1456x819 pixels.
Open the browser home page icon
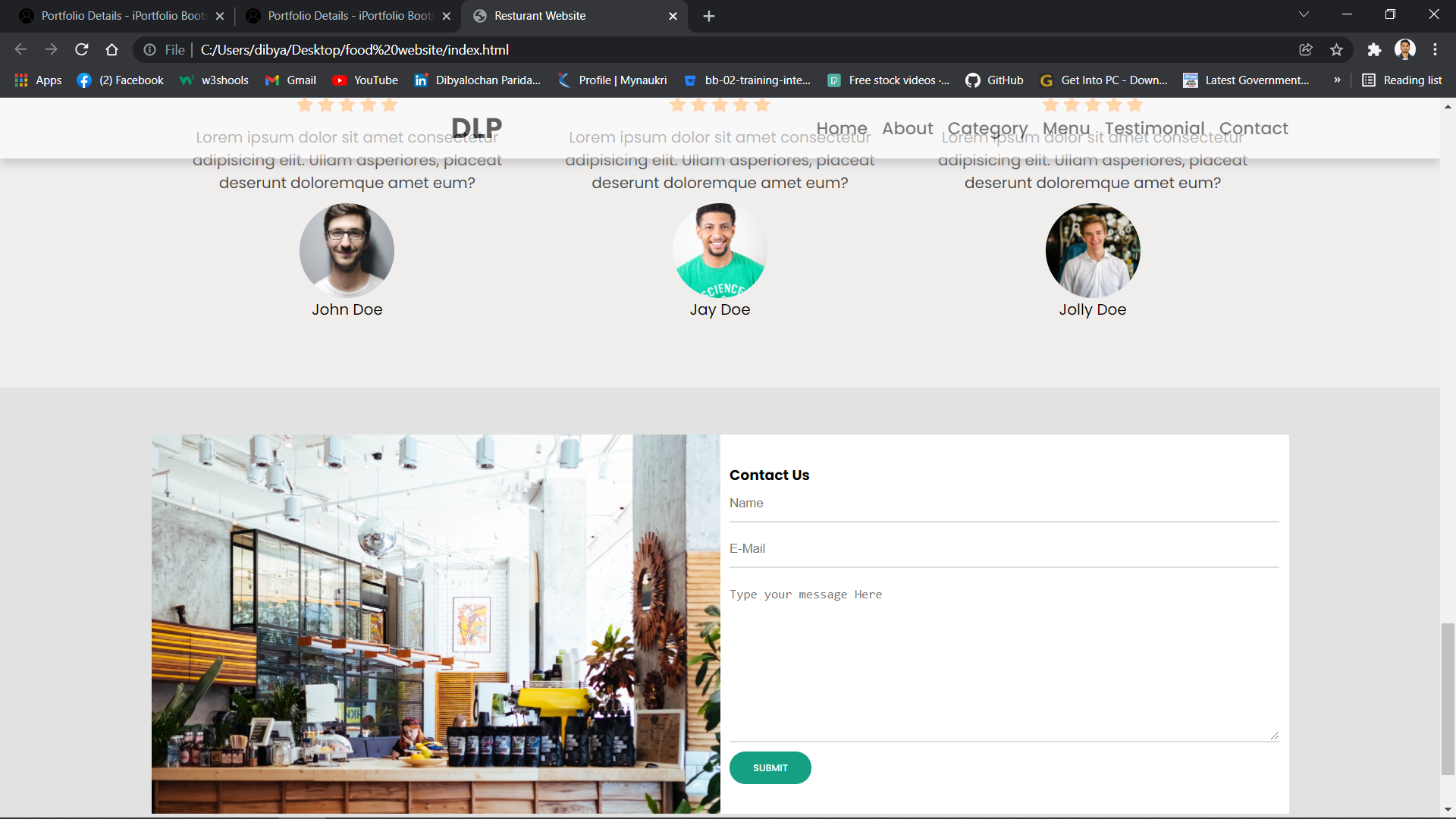pyautogui.click(x=112, y=50)
